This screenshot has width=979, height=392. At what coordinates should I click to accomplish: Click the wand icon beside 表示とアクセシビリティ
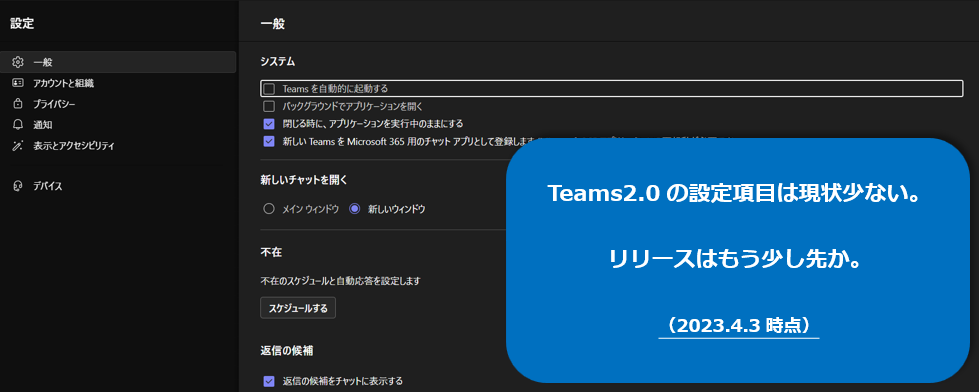17,146
